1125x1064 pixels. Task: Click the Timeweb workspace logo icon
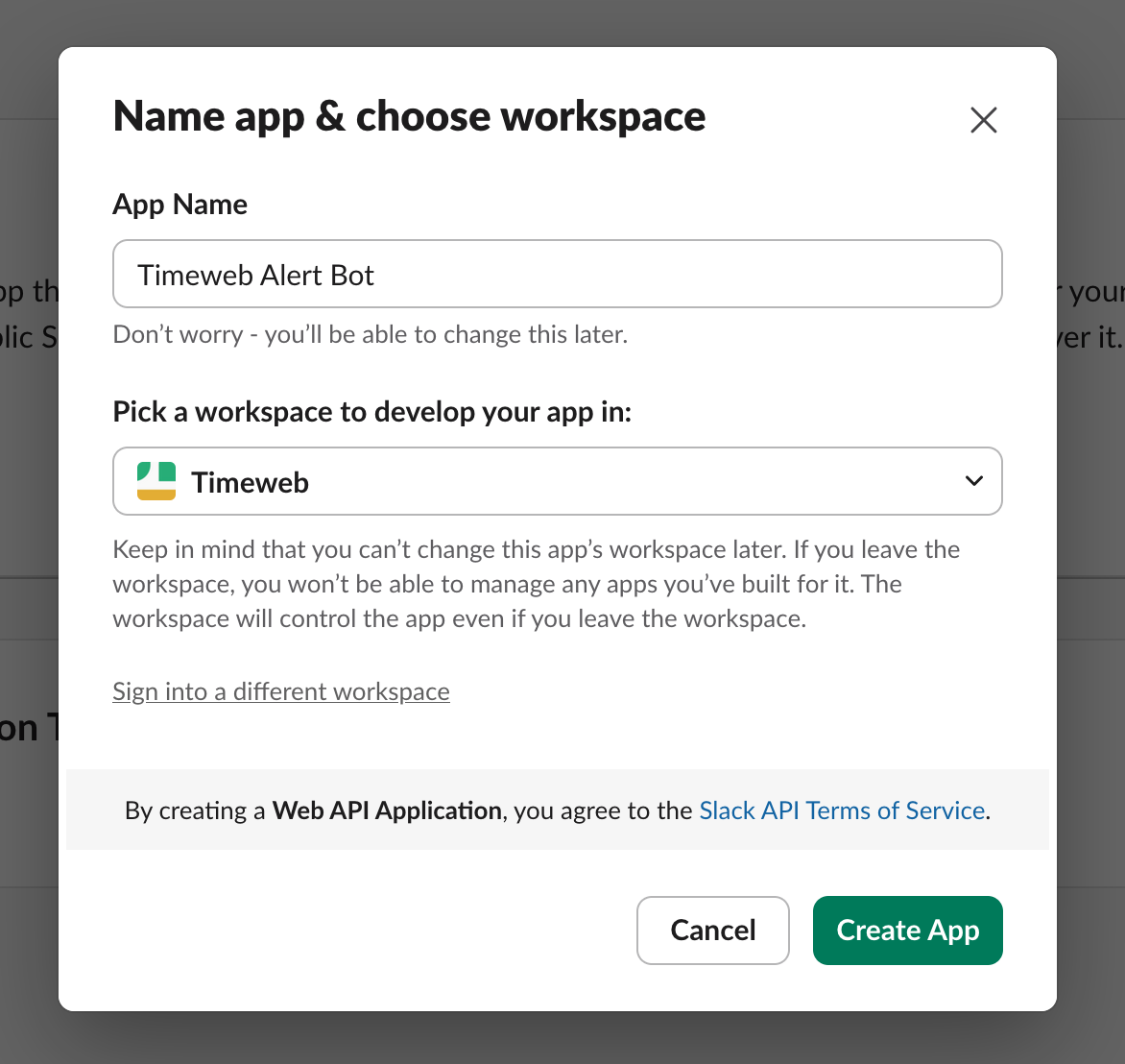[156, 481]
